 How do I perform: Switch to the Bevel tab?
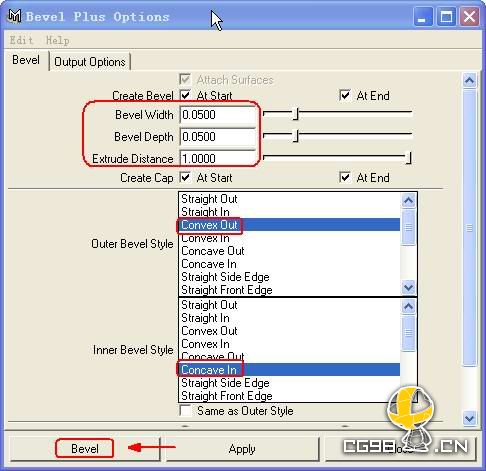coord(26,60)
